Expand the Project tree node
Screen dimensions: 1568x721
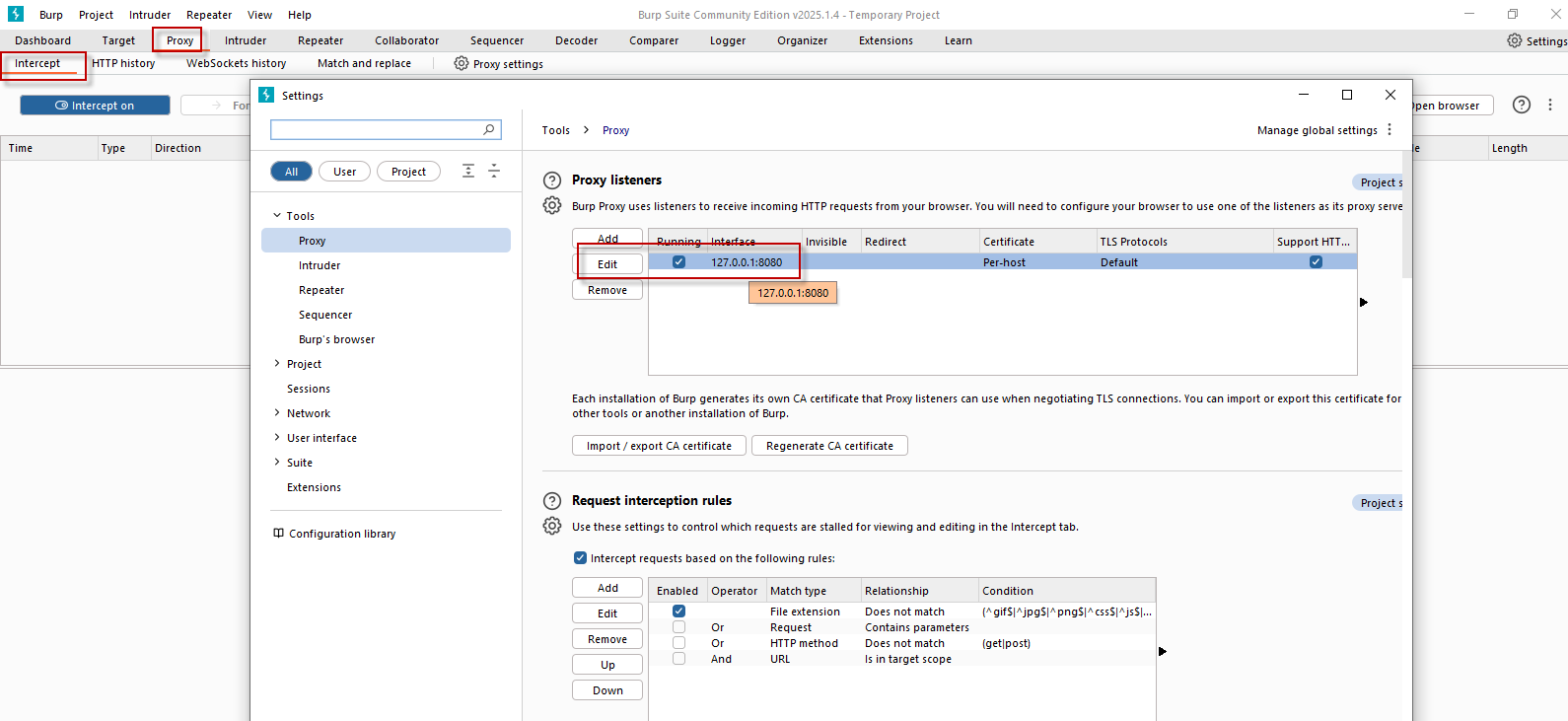[x=277, y=363]
